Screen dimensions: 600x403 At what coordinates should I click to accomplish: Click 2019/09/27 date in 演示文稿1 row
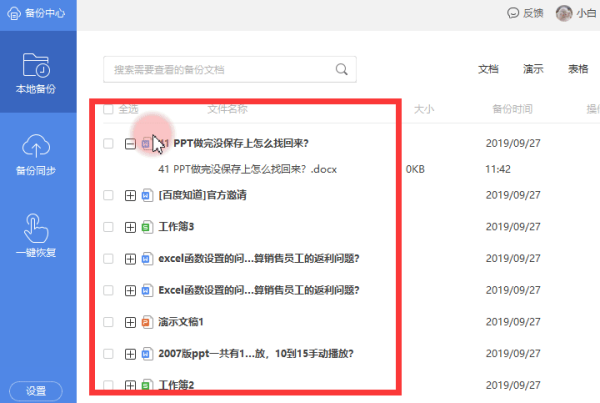(x=513, y=322)
